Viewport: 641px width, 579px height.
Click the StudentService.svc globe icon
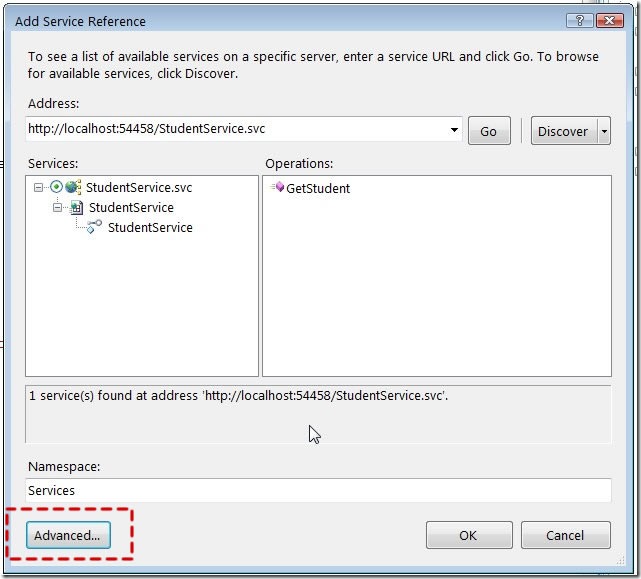point(73,187)
